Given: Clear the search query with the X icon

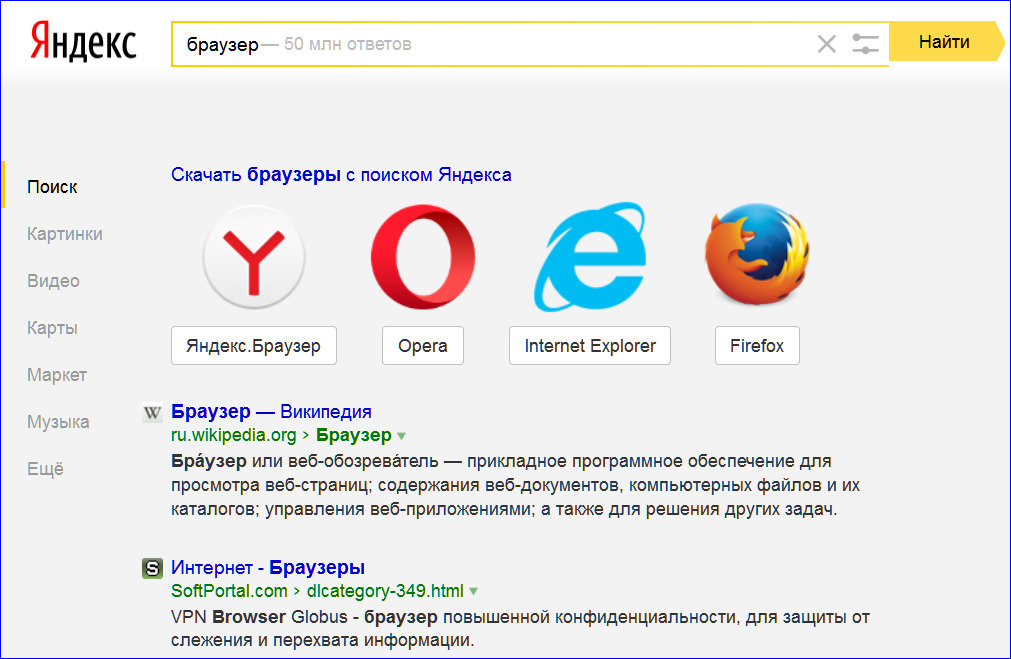Looking at the screenshot, I should [827, 44].
